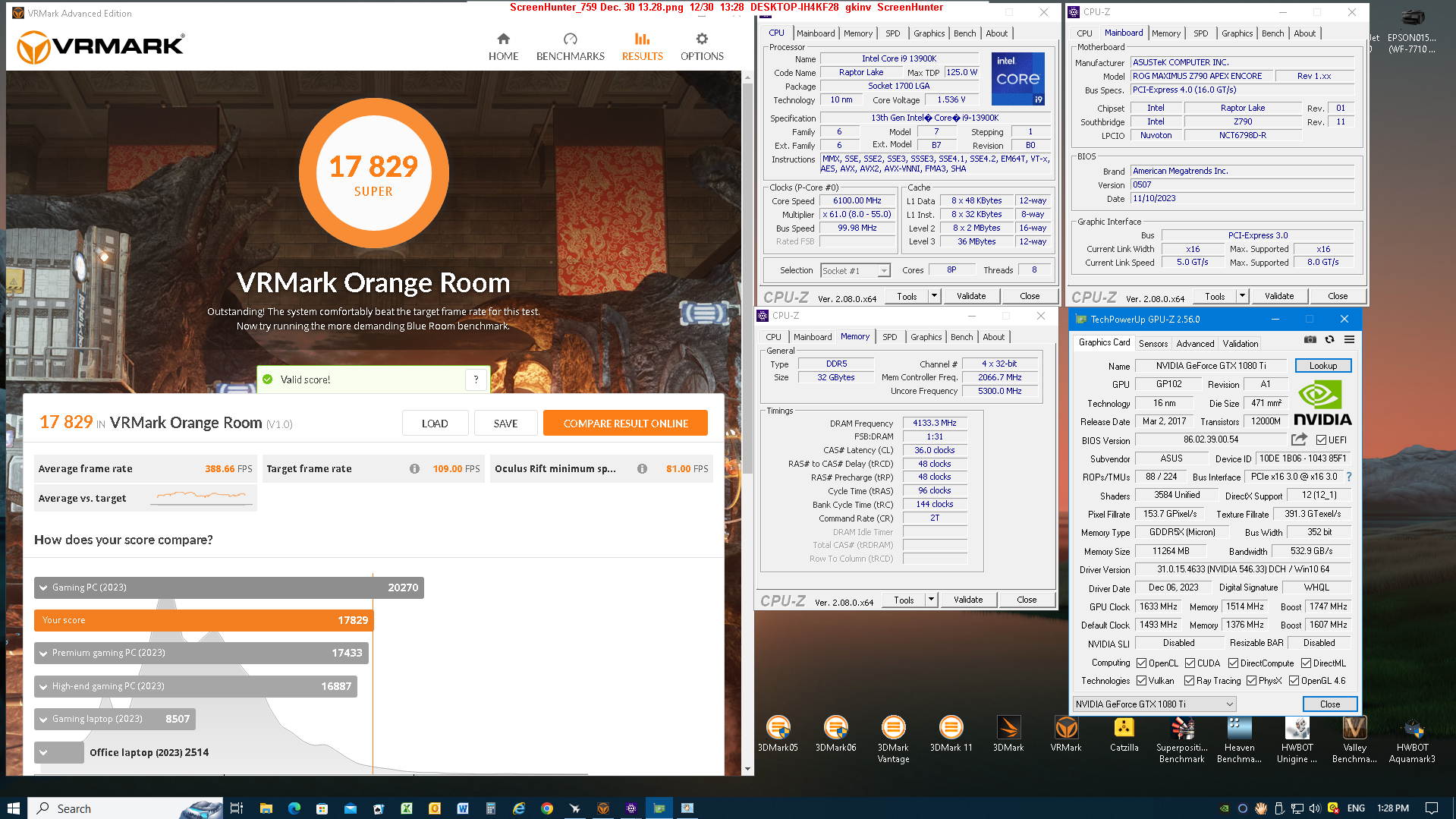Open the volume control in system tray
The height and width of the screenshot is (819, 1456).
(x=1315, y=808)
